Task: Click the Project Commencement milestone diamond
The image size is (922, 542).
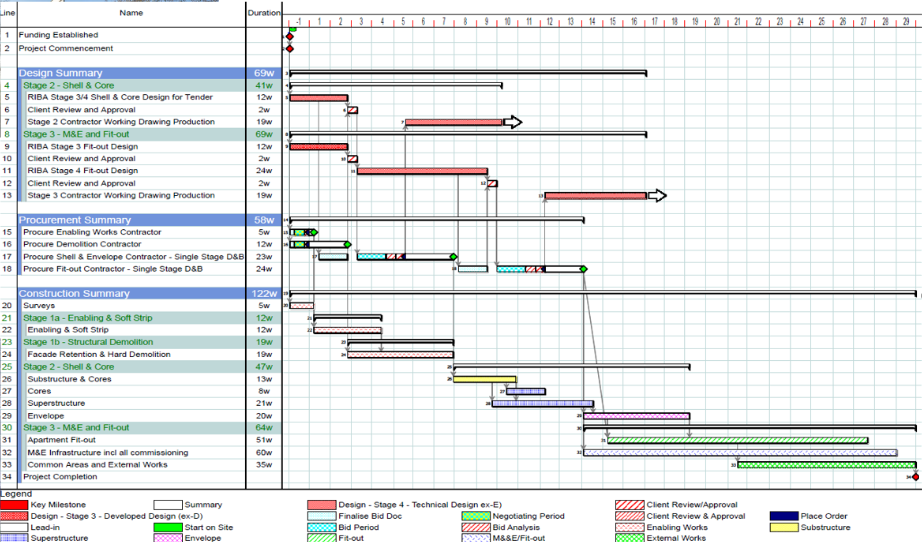Action: pos(290,48)
